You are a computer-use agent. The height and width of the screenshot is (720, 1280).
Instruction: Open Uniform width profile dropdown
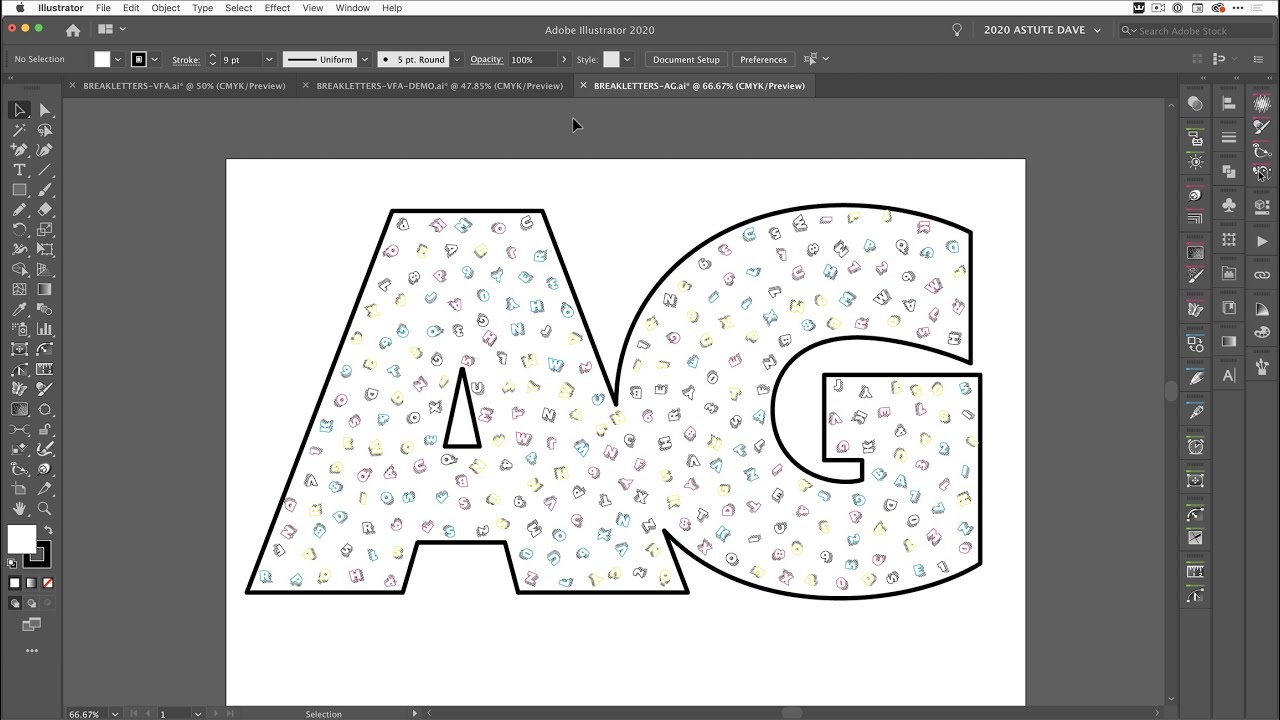[364, 59]
